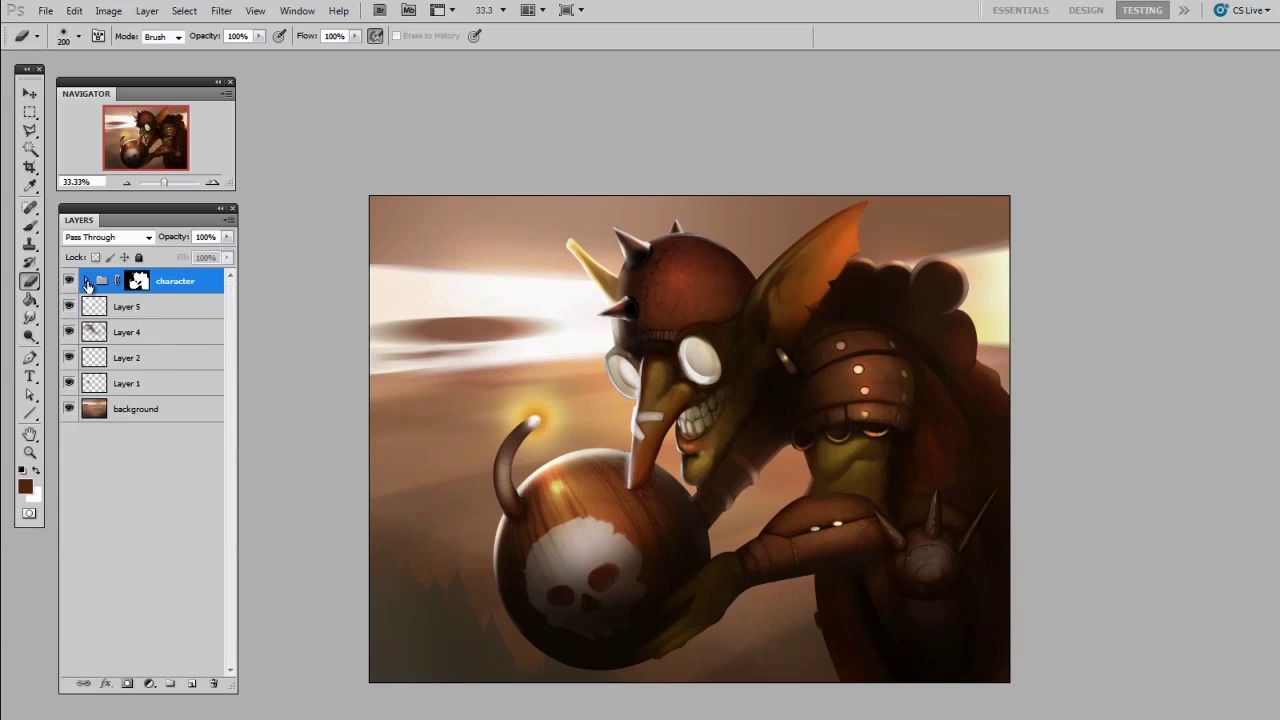Open the Window menu

297,11
